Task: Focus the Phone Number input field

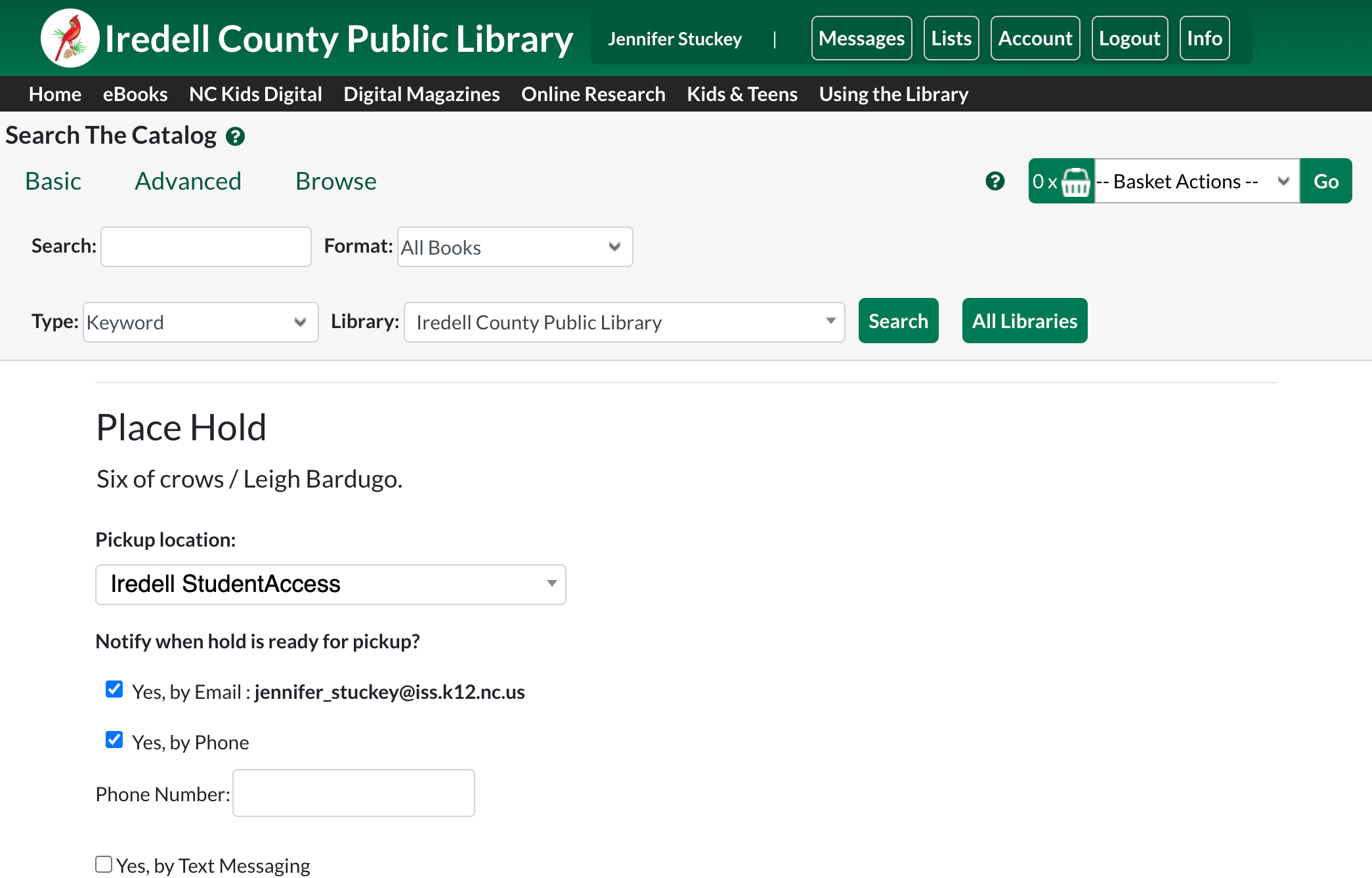Action: pyautogui.click(x=354, y=793)
